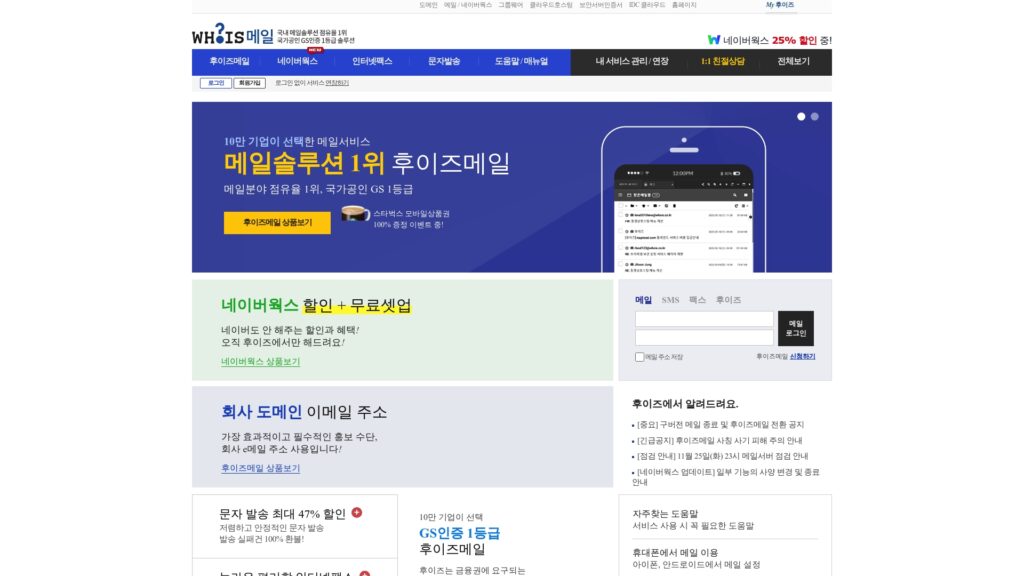Click the login ID input field
The height and width of the screenshot is (576, 1024).
(x=704, y=320)
